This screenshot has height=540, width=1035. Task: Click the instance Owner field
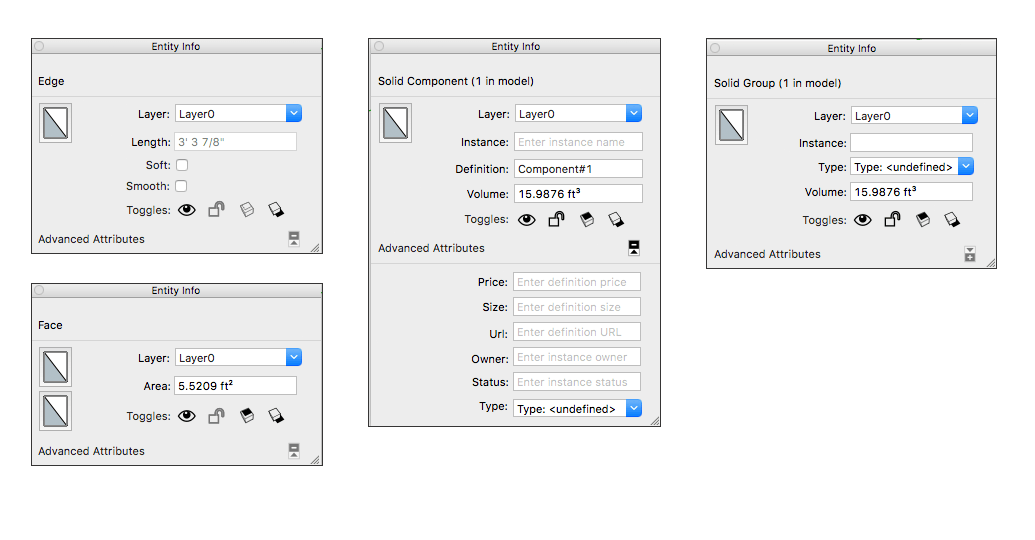coord(577,357)
